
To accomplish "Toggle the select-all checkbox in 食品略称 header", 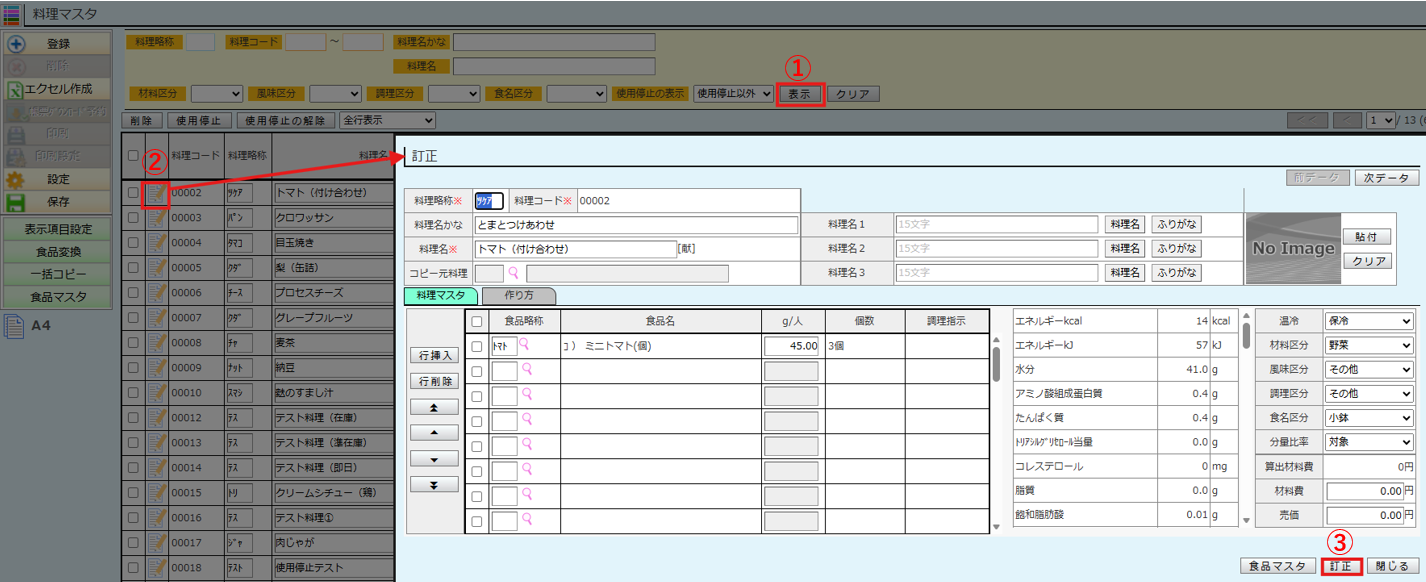I will pyautogui.click(x=477, y=321).
